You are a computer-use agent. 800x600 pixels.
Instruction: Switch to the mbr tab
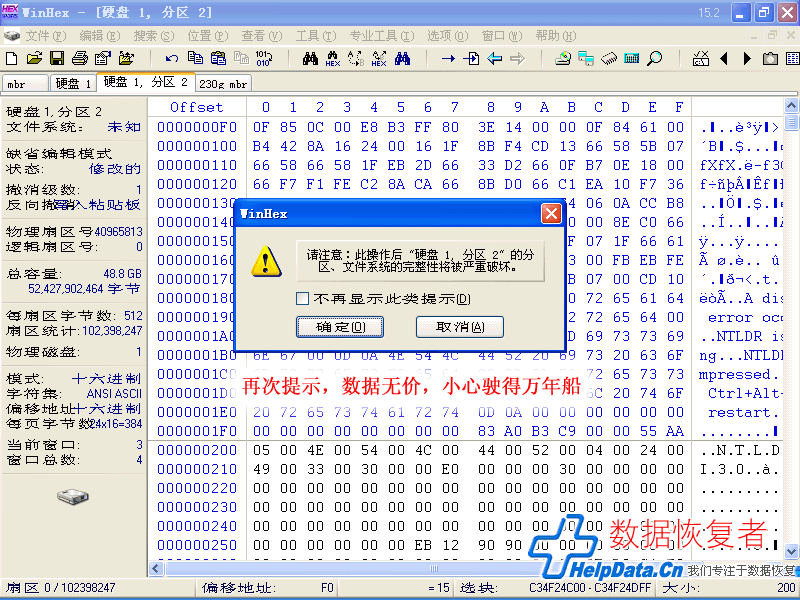(24, 84)
